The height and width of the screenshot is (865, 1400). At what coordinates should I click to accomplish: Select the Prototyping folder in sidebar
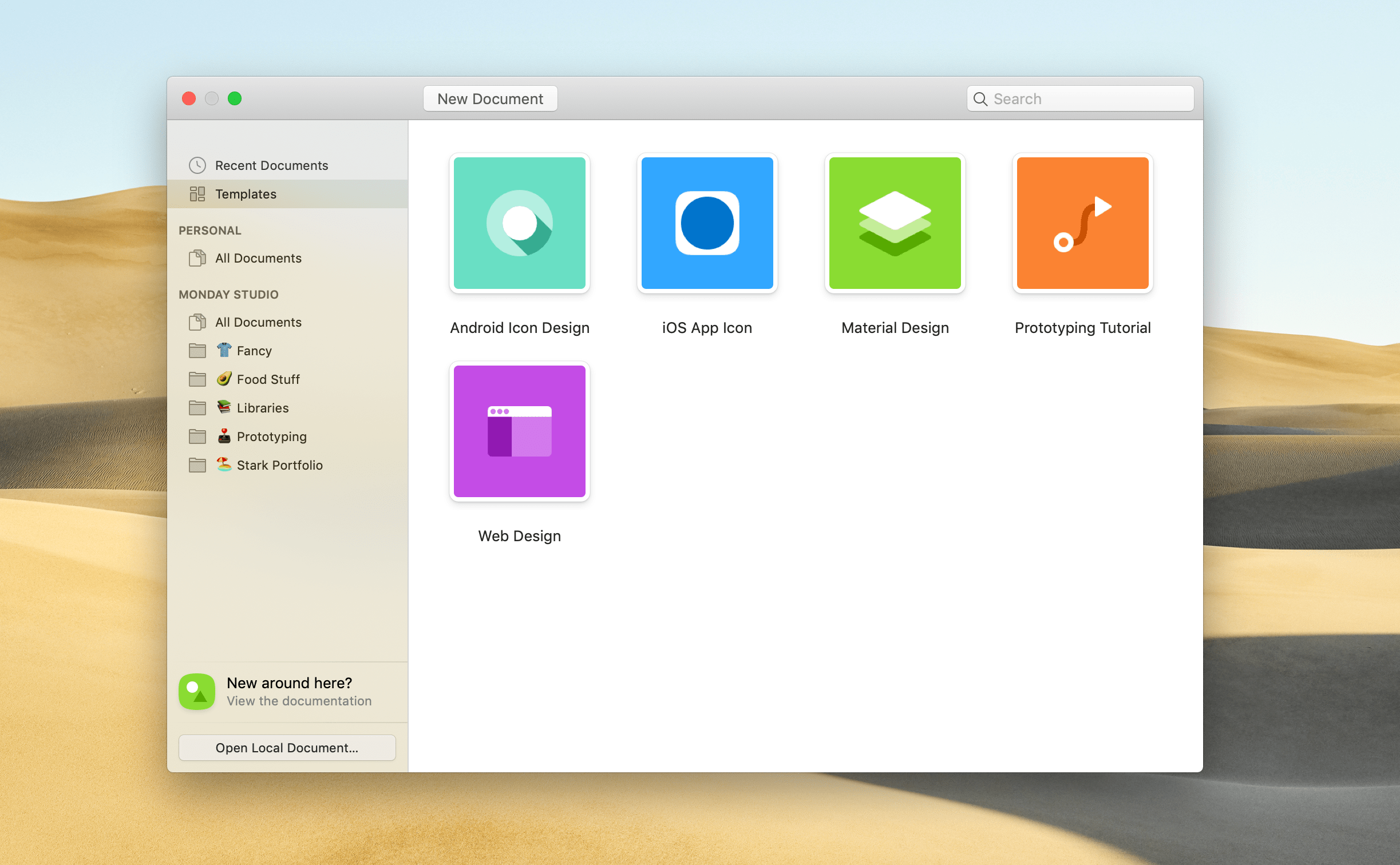point(271,437)
